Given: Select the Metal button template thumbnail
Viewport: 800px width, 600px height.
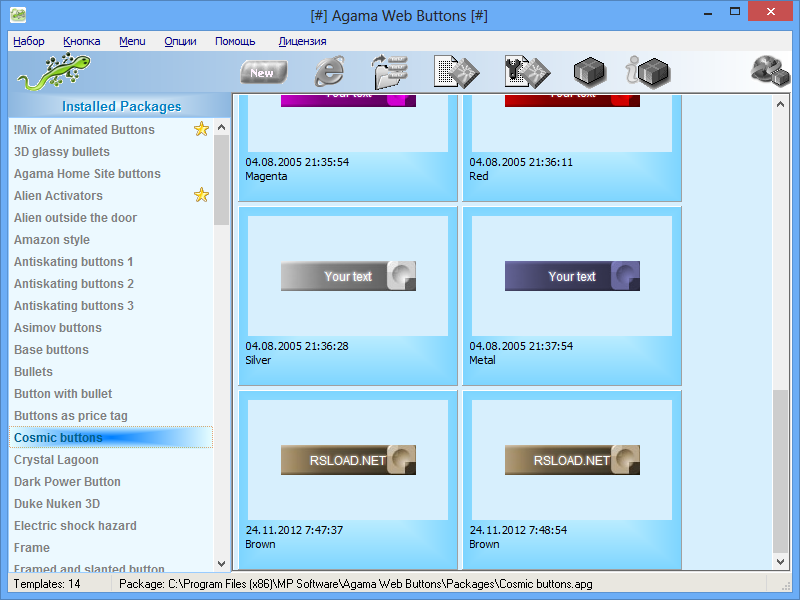Looking at the screenshot, I should coord(571,277).
